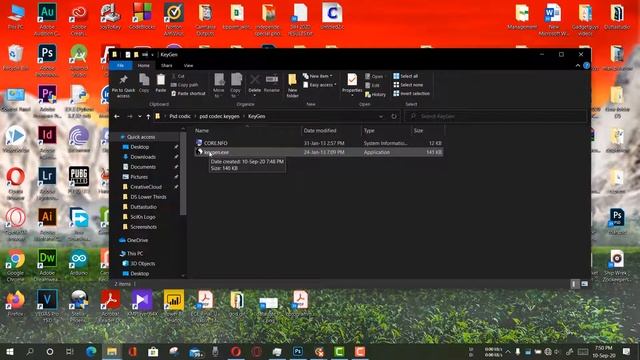Refresh the KeyGen folder view
The width and height of the screenshot is (640, 360).
394,116
